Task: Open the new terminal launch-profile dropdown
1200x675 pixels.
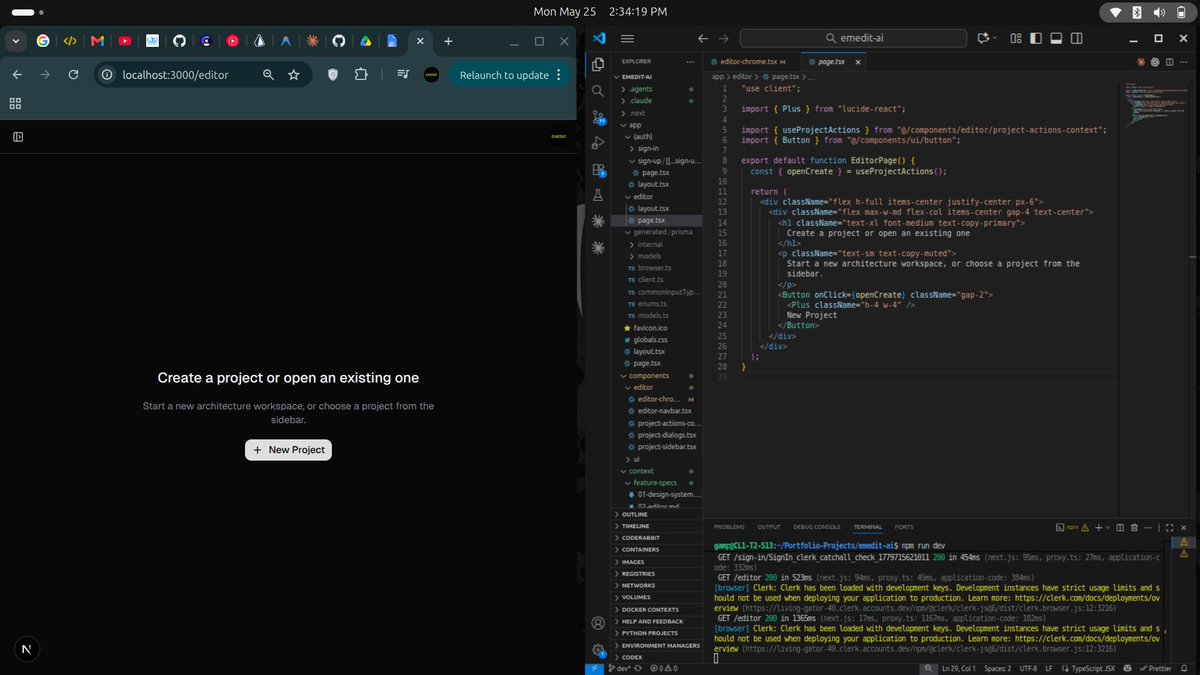Action: 1107,527
